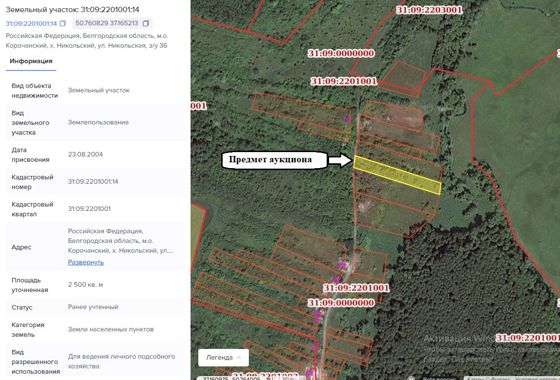Screen dimensions: 560x380
Task: Copy cadastral number 31:09:2201001:14 with copy icon
Action: (62, 24)
